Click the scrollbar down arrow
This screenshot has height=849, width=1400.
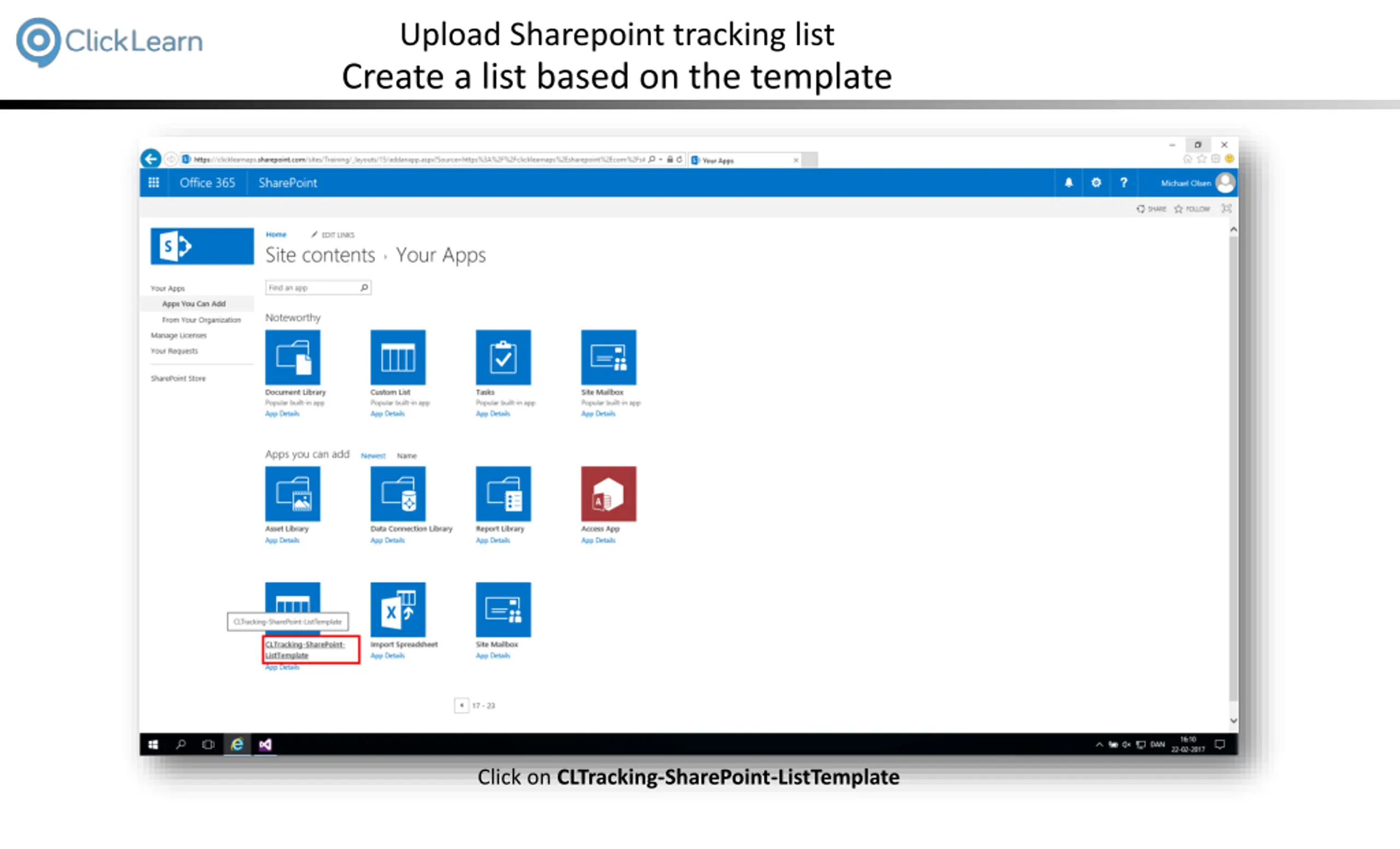click(1234, 720)
